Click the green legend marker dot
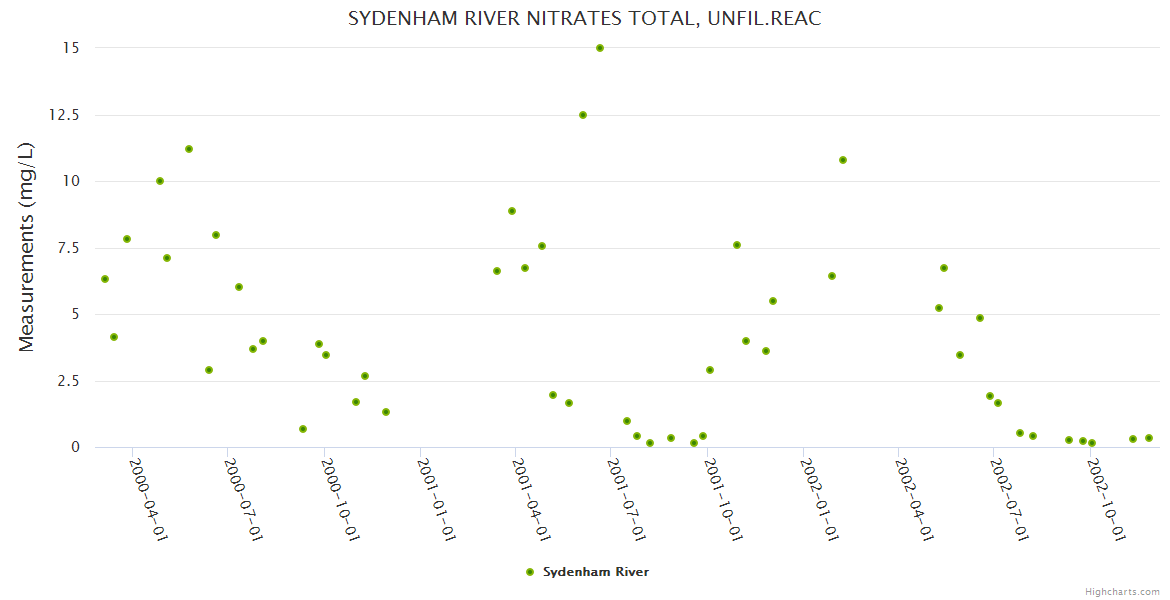Viewport: 1170px width, 600px height. (530, 572)
